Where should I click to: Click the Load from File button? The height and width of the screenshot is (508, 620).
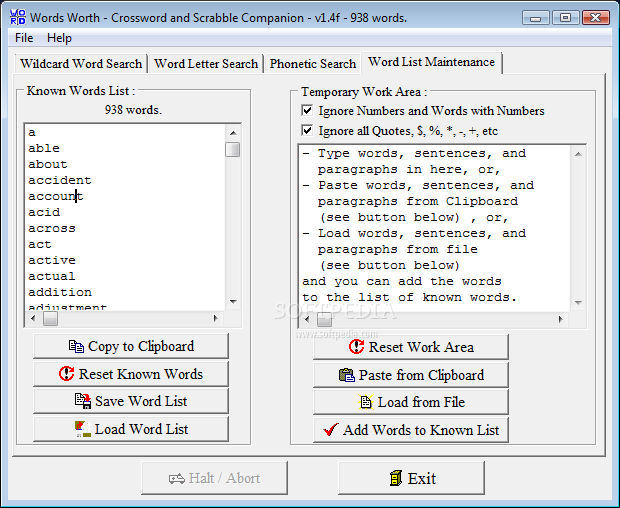pyautogui.click(x=411, y=402)
